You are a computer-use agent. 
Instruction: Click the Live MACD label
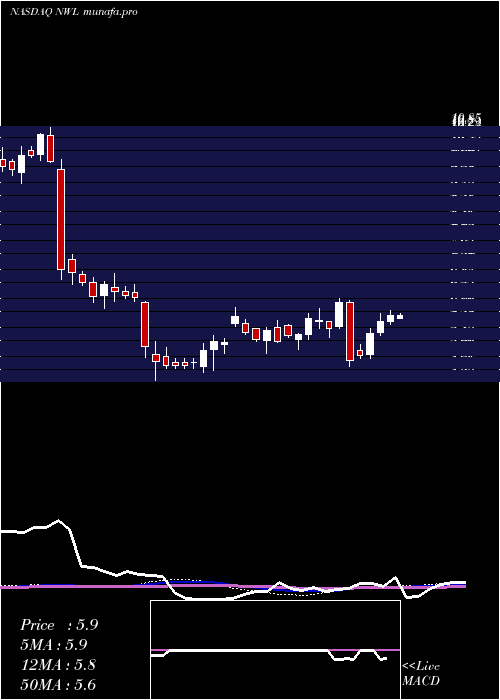(x=421, y=674)
